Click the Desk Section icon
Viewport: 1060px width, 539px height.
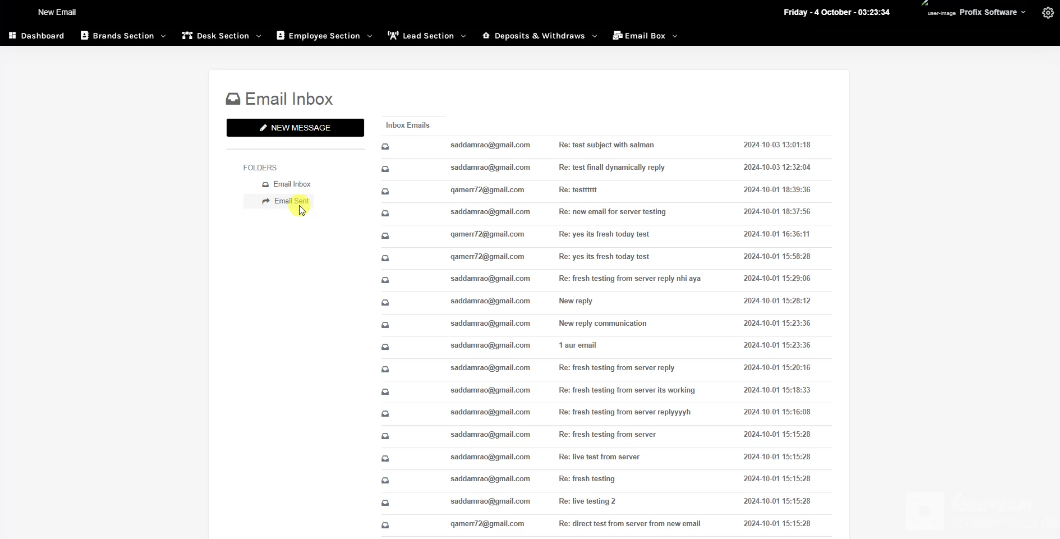pos(187,36)
